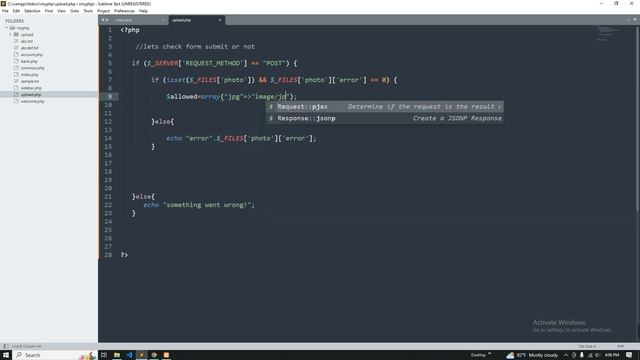The height and width of the screenshot is (360, 640).
Task: Open welcome.php from the sidebar
Action: 32,101
